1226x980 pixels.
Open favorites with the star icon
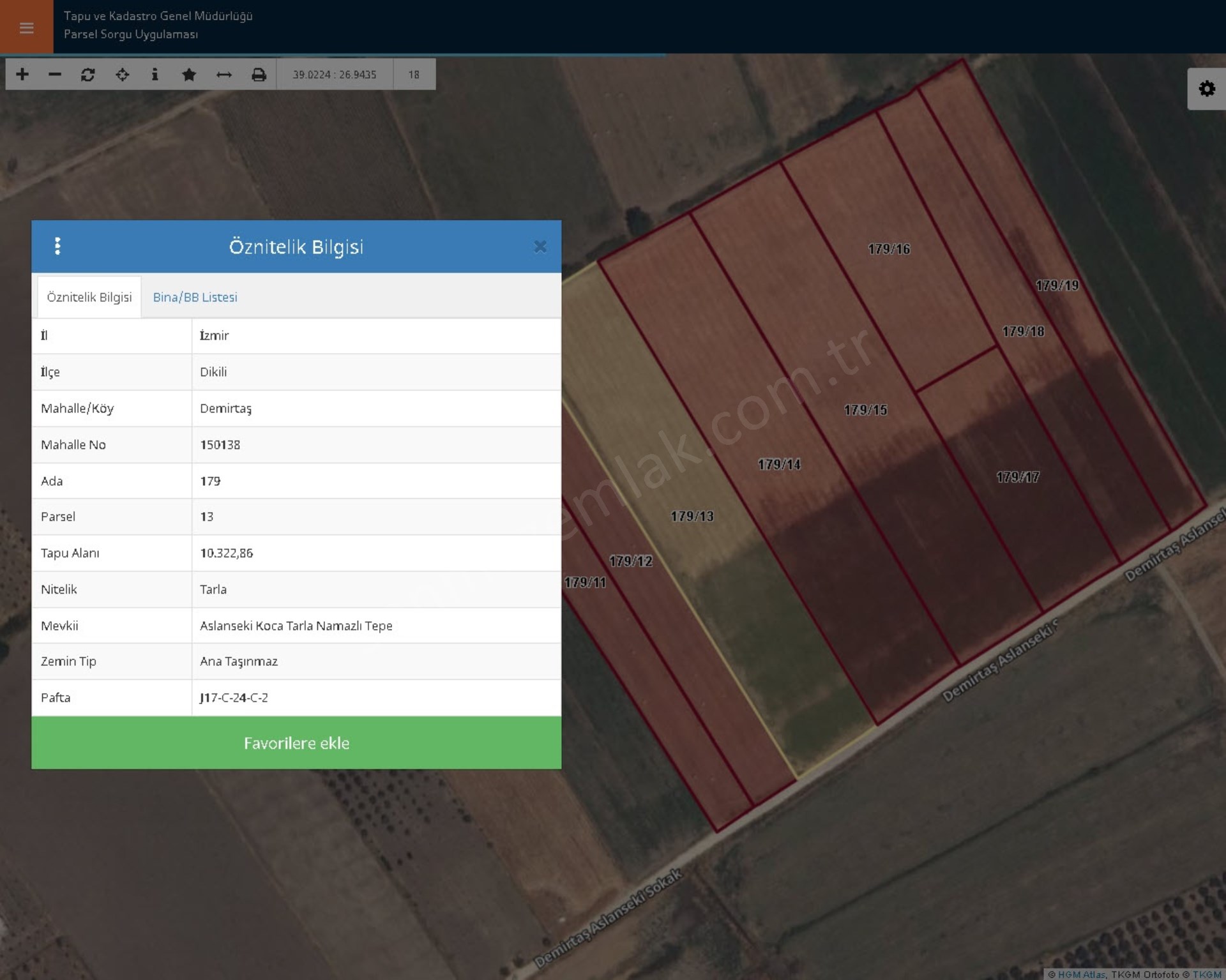click(x=188, y=75)
